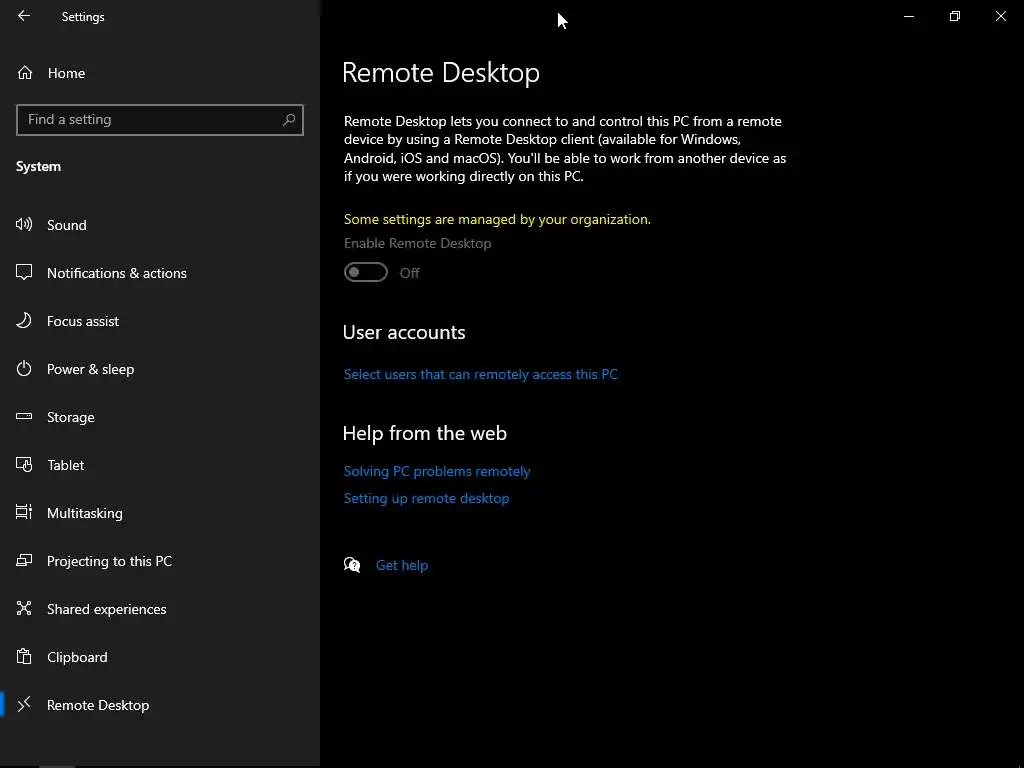The width and height of the screenshot is (1024, 768).
Task: Restore down the Settings window
Action: (955, 16)
